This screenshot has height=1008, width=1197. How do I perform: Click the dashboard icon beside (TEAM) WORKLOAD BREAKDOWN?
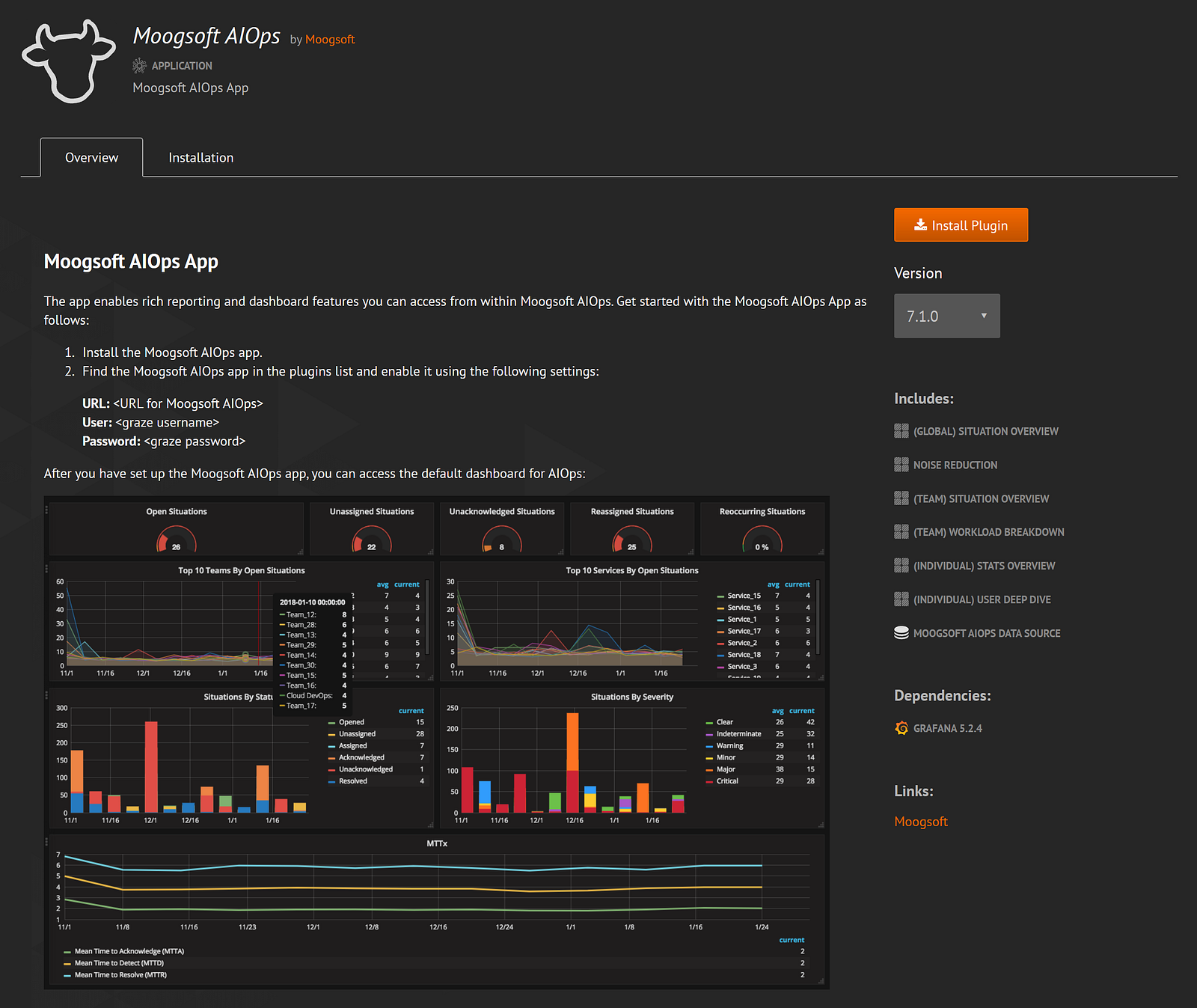pos(901,532)
